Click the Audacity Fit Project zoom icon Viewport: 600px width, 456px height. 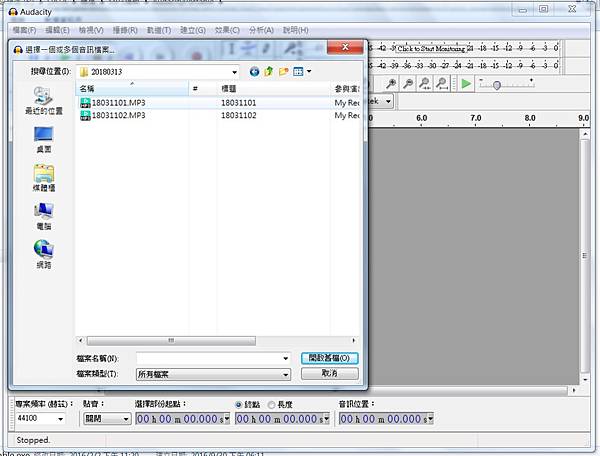442,83
